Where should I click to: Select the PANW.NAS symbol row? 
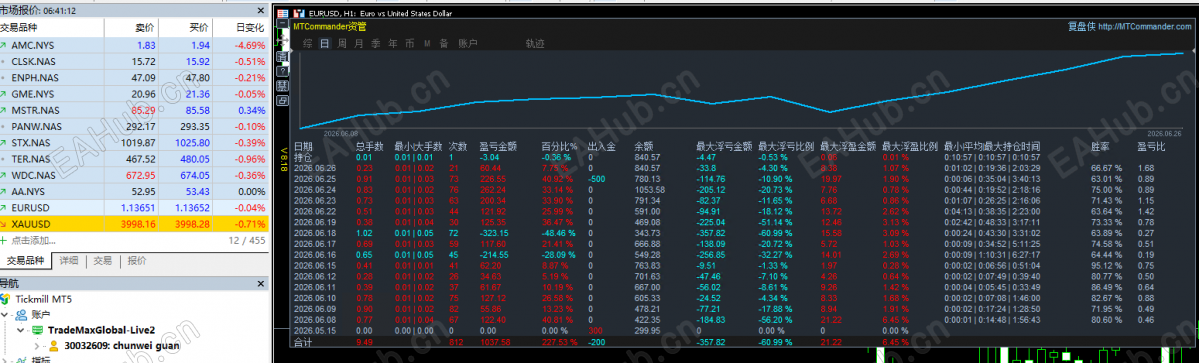click(134, 126)
